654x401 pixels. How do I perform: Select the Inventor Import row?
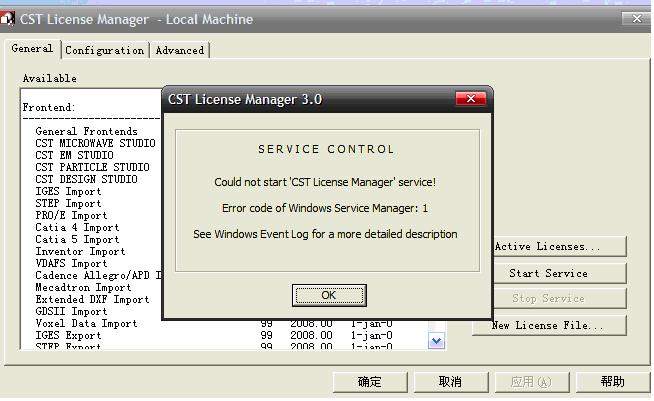pos(80,252)
